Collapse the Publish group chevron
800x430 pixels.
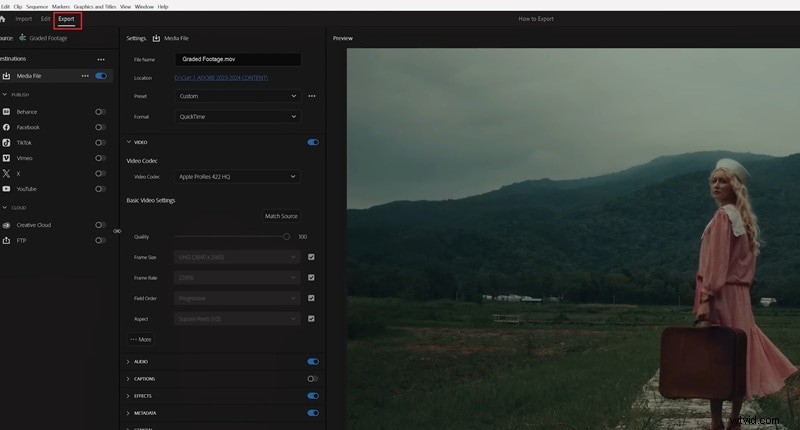coord(5,94)
